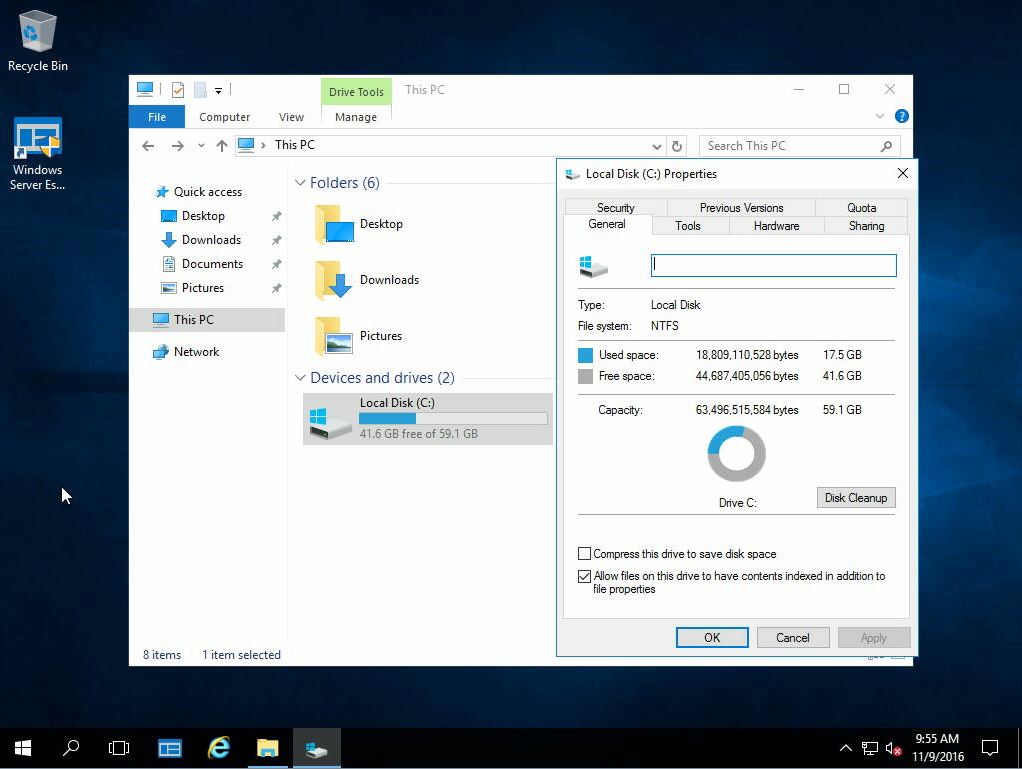
Task: Open Server Manager from the taskbar
Action: [x=170, y=748]
